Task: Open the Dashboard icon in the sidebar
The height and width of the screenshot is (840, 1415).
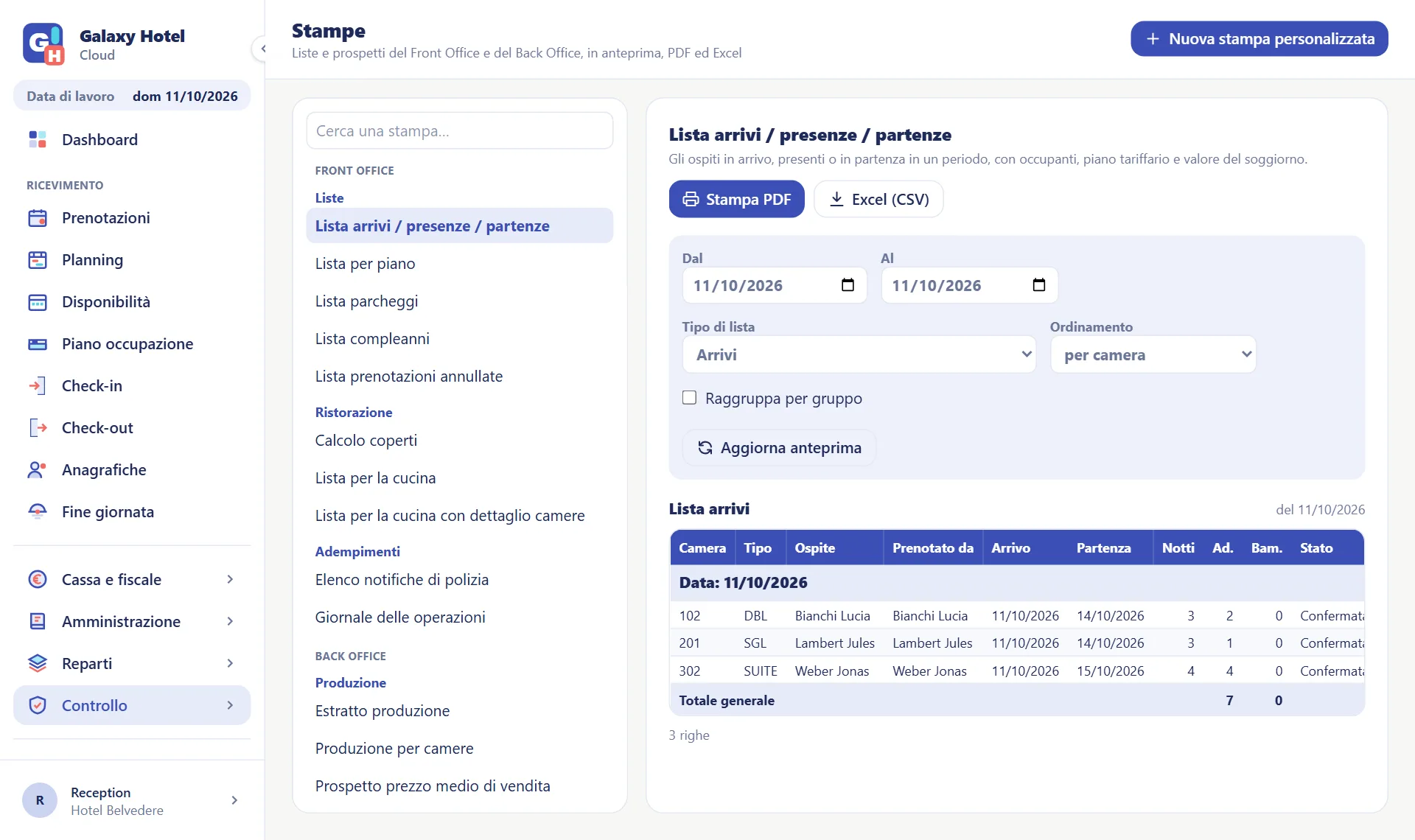Action: coord(38,139)
